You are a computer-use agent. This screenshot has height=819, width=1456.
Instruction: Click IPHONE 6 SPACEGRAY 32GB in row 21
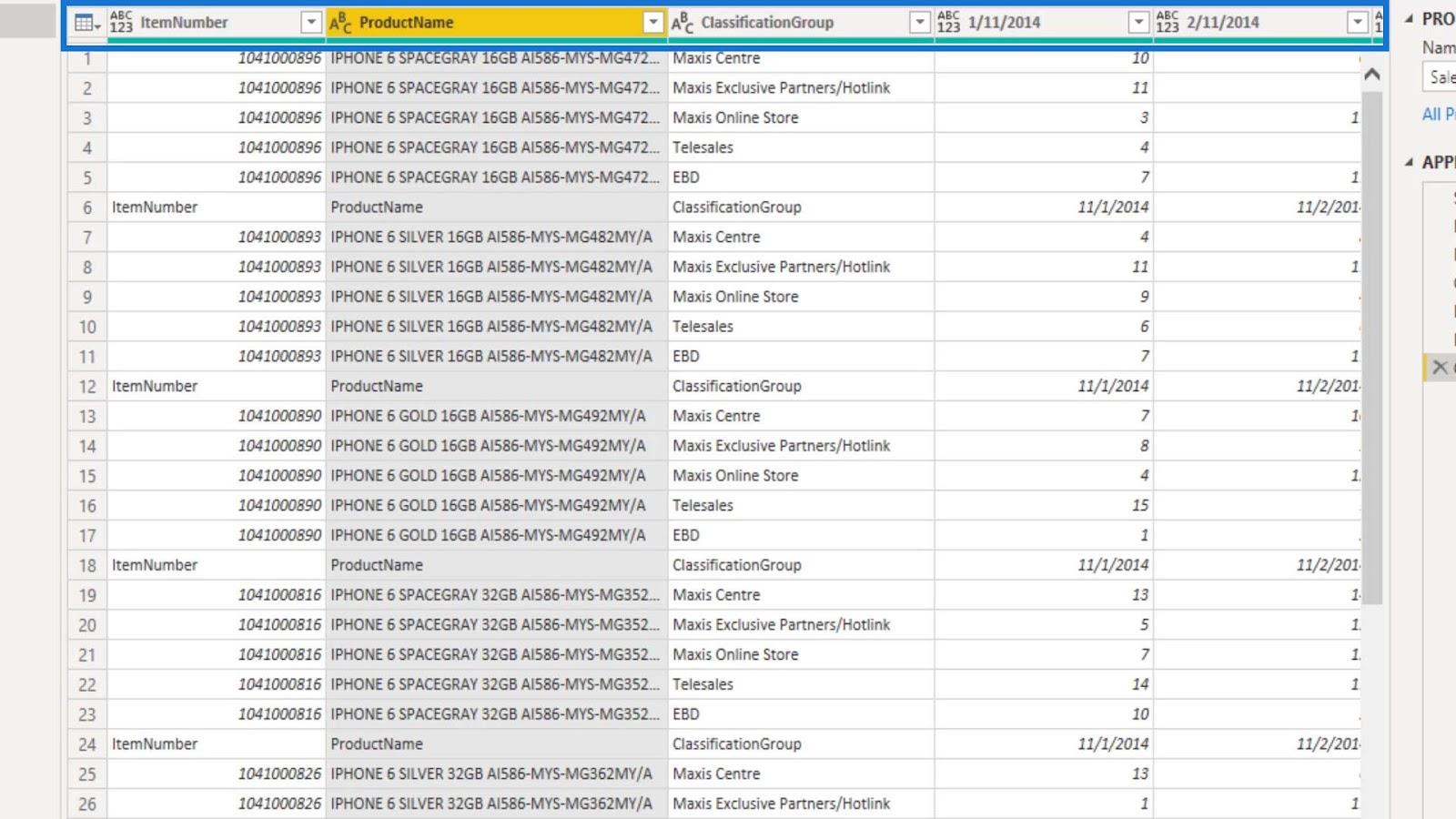coord(495,655)
